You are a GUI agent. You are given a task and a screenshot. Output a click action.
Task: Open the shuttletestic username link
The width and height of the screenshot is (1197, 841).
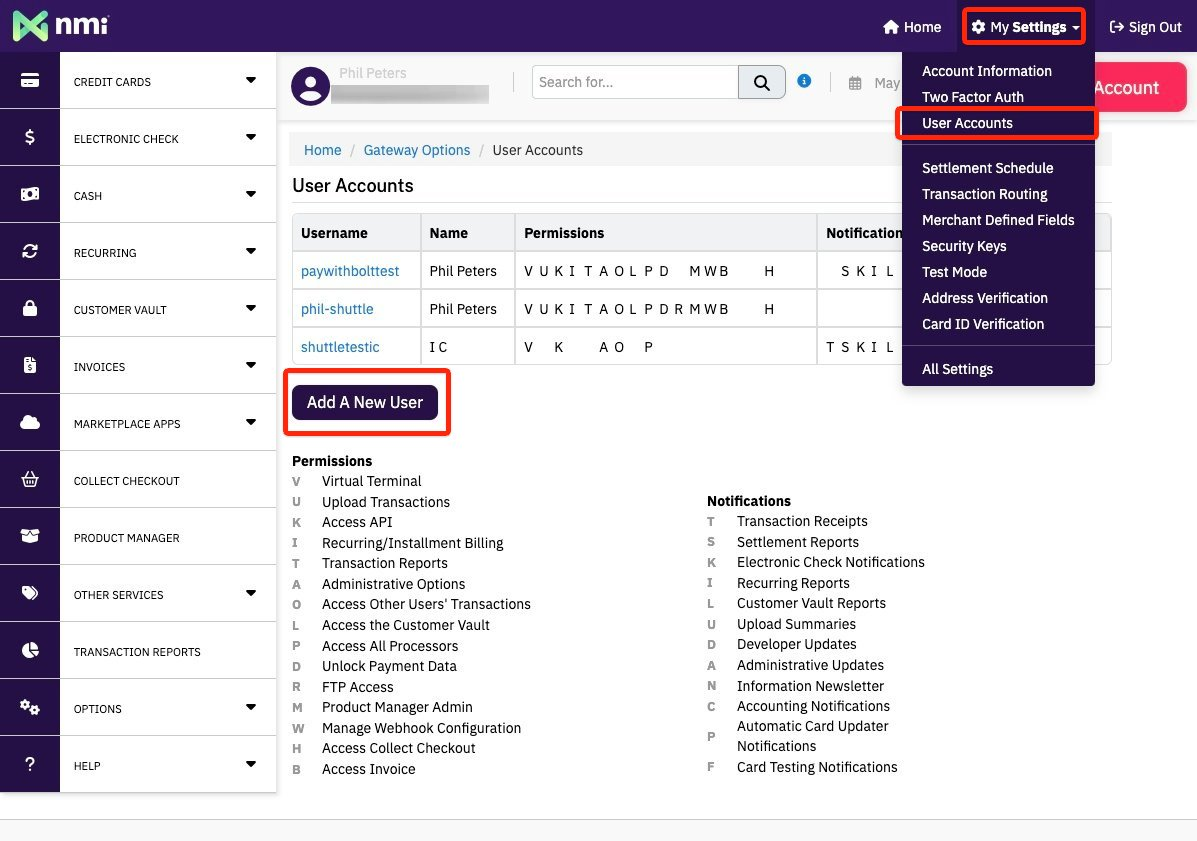tap(340, 347)
